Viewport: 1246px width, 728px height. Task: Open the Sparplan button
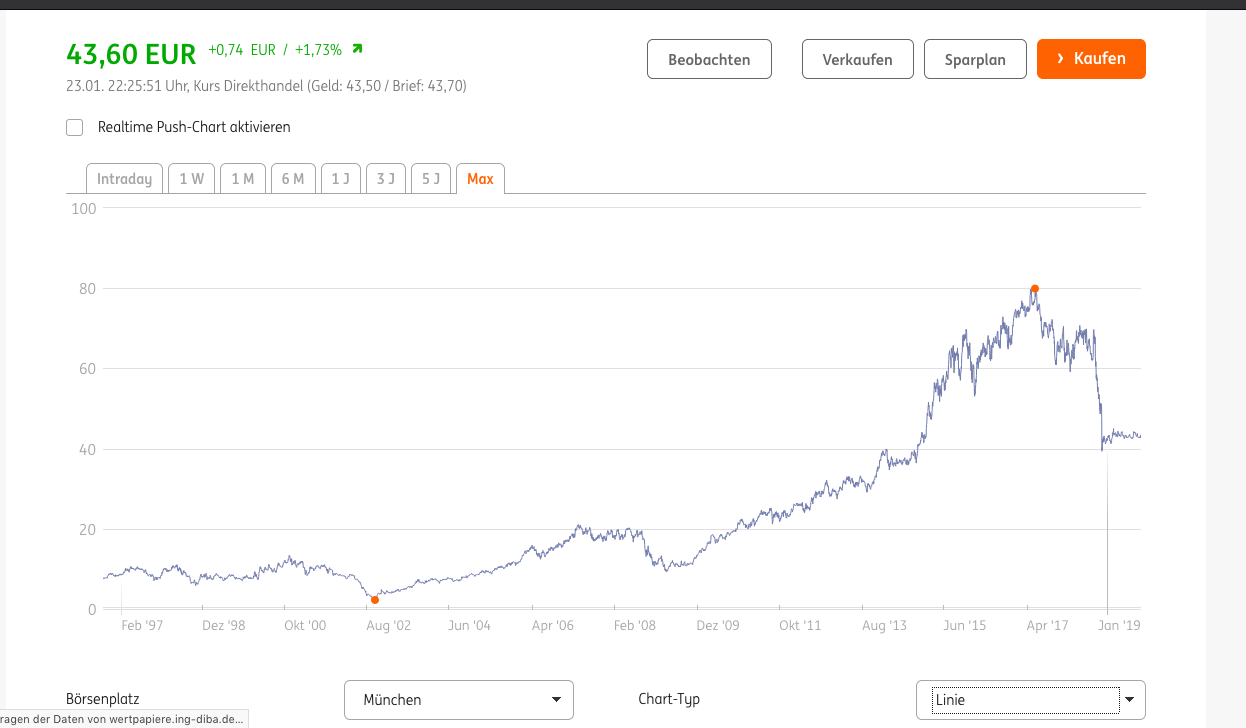[x=974, y=59]
